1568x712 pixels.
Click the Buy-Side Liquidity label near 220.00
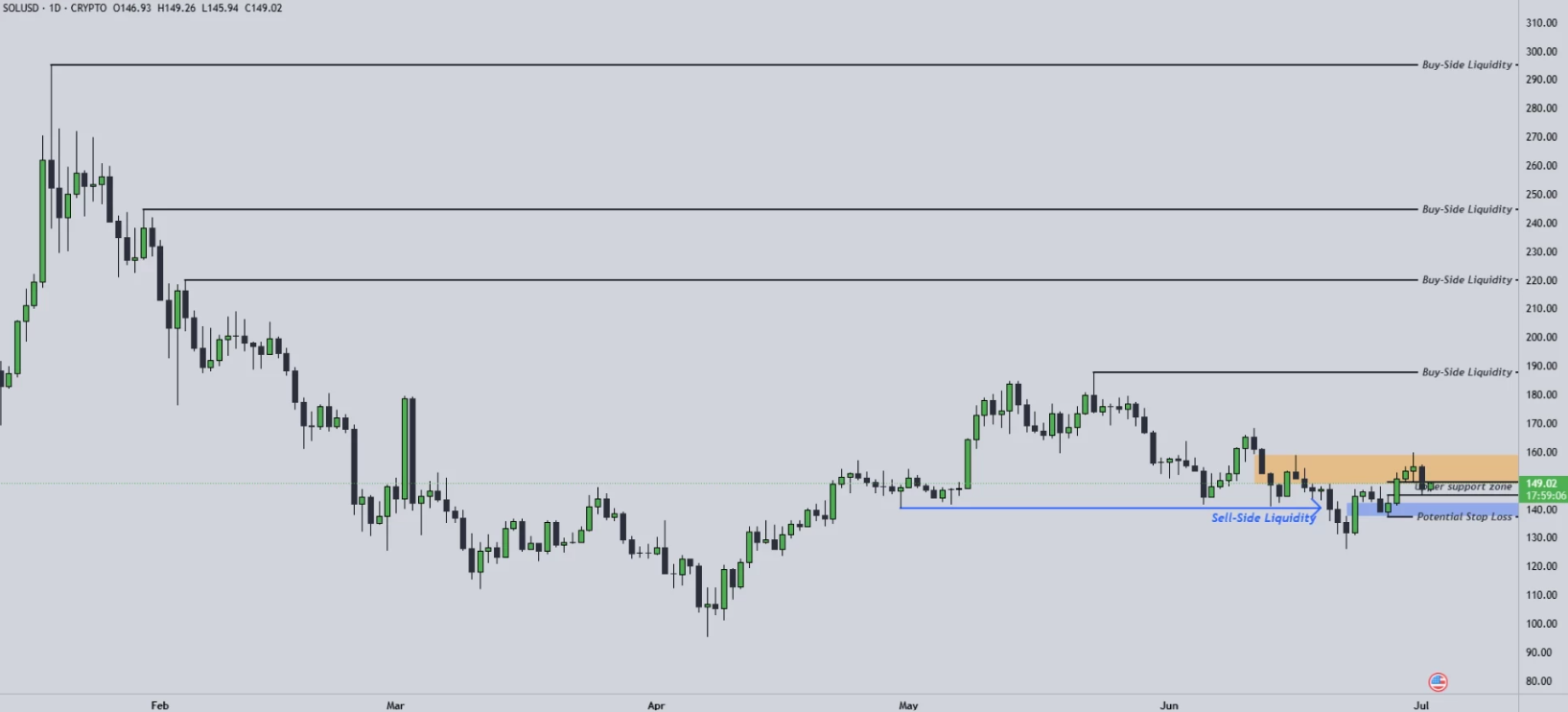click(1466, 280)
